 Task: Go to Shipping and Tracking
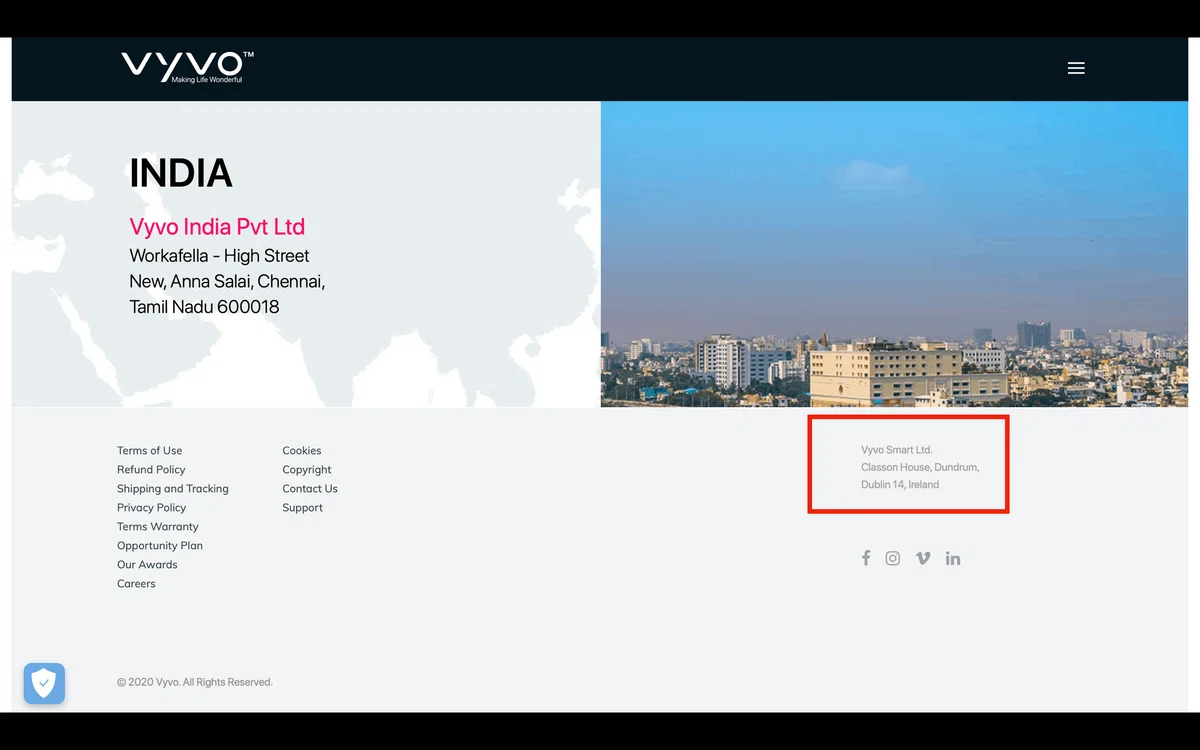[173, 489]
